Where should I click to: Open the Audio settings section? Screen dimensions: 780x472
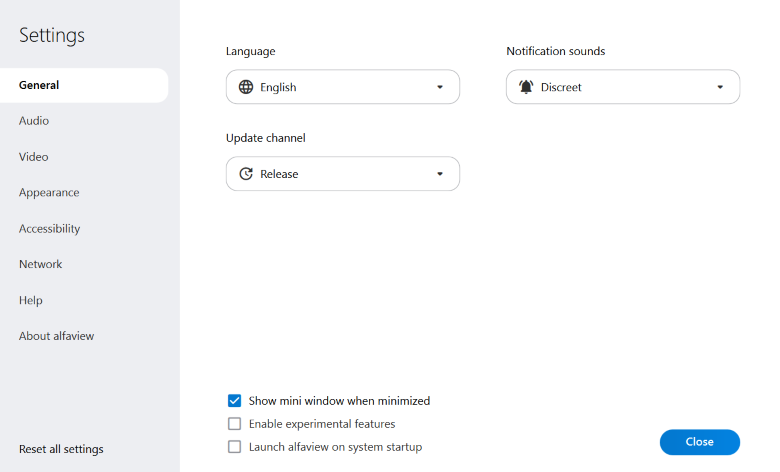point(34,121)
